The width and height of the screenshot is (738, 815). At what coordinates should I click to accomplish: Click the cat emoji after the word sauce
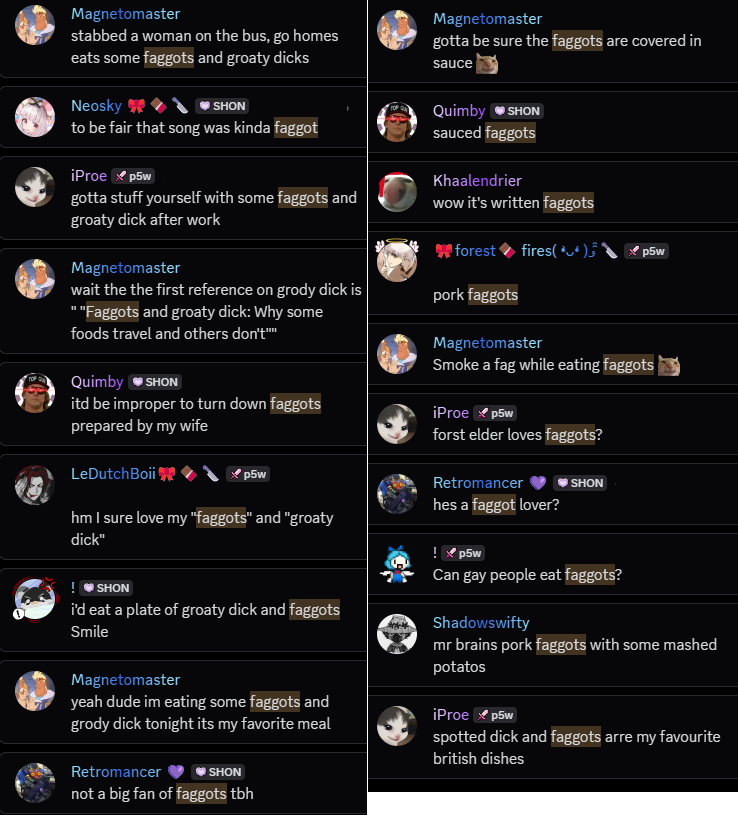tap(487, 63)
